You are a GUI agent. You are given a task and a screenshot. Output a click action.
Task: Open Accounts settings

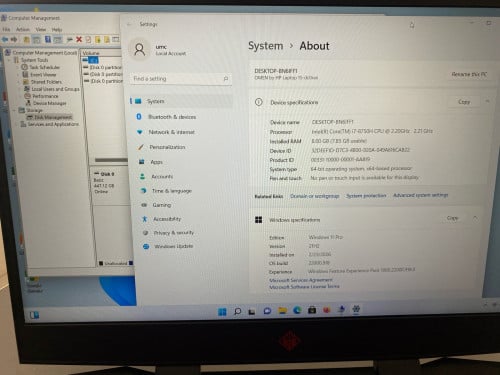tap(156, 177)
